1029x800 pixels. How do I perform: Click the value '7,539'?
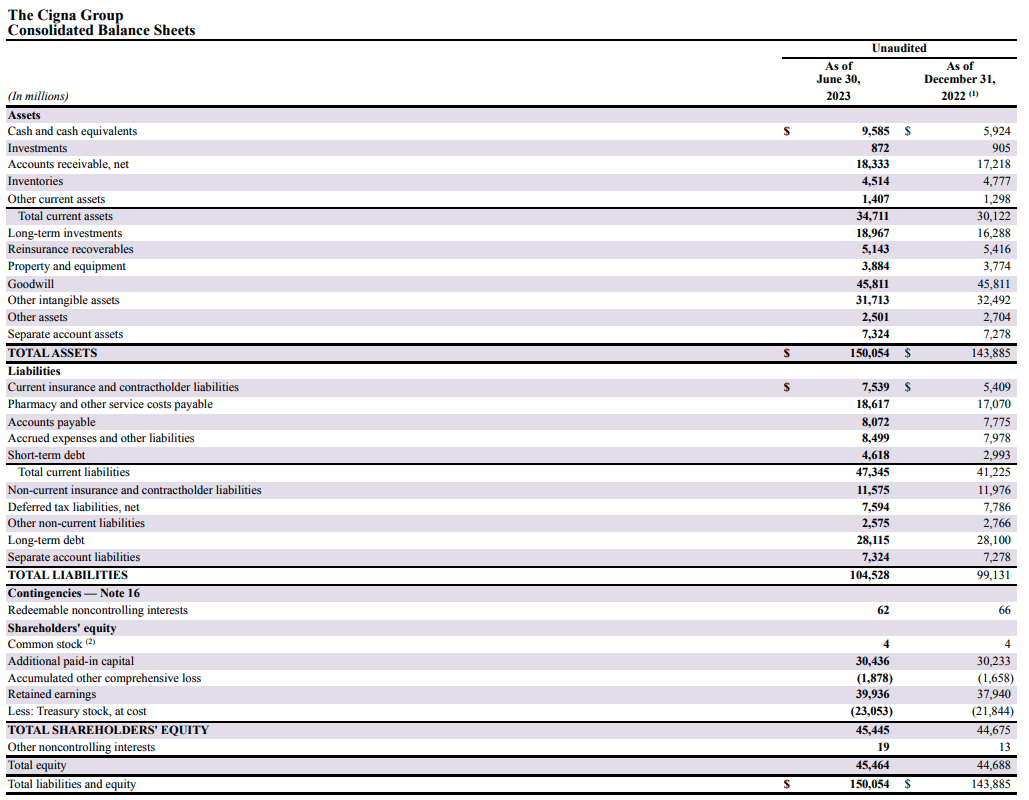coord(875,388)
